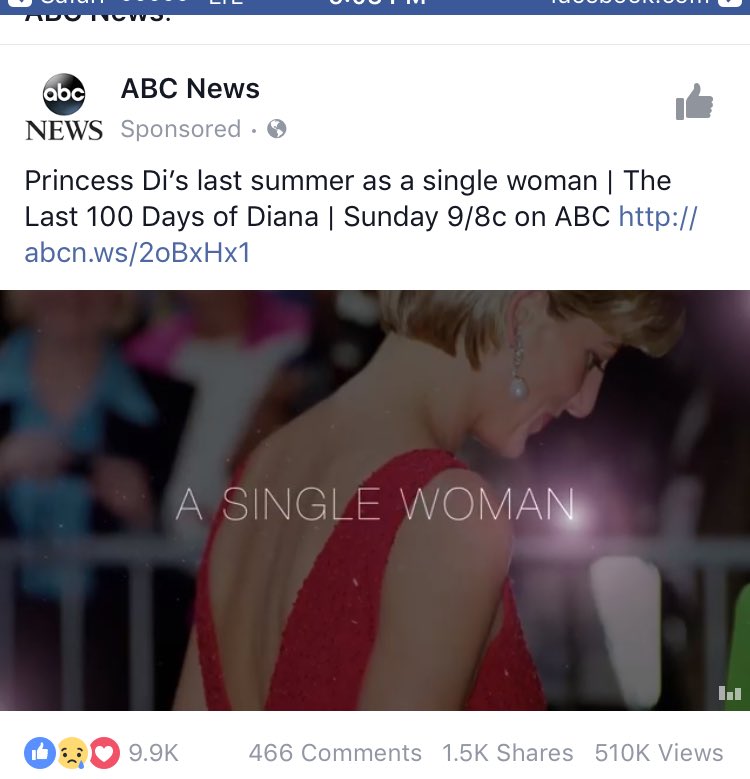
Task: Tap the 'A SINGLE WOMAN' video caption
Action: point(375,504)
